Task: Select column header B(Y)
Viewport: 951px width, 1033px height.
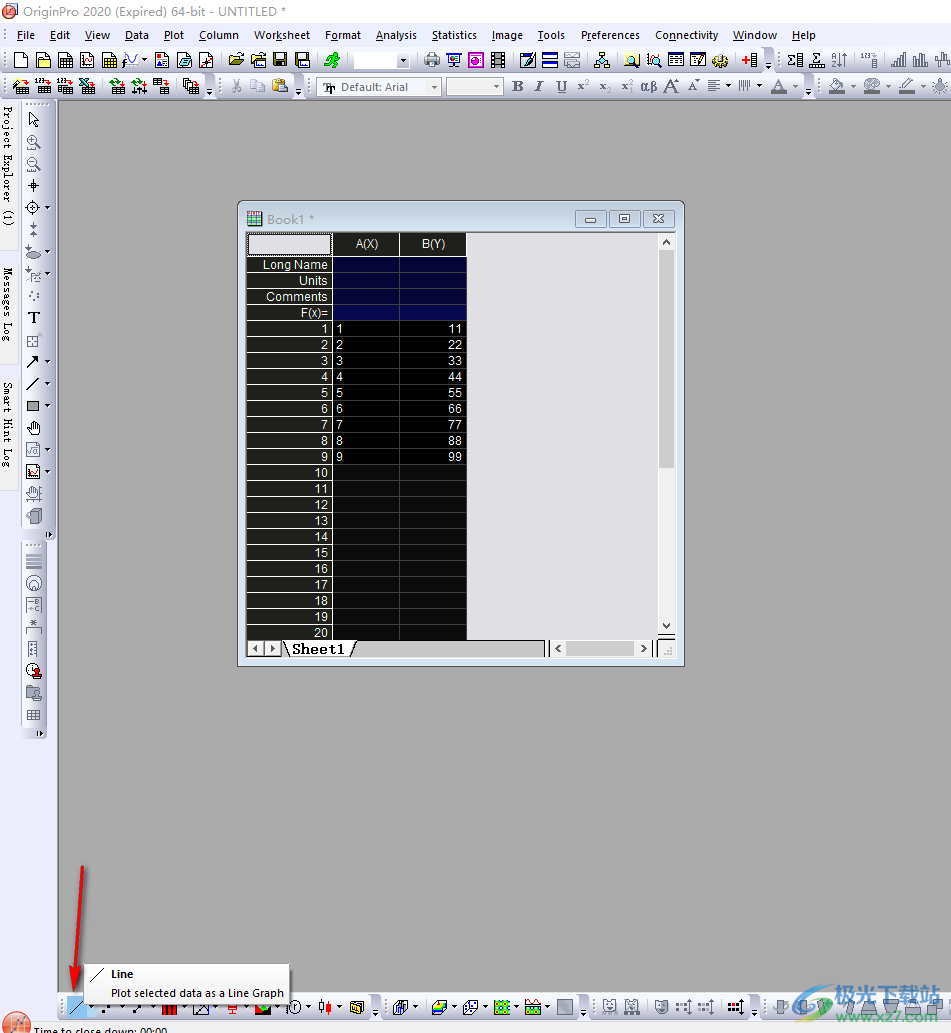Action: tap(433, 244)
